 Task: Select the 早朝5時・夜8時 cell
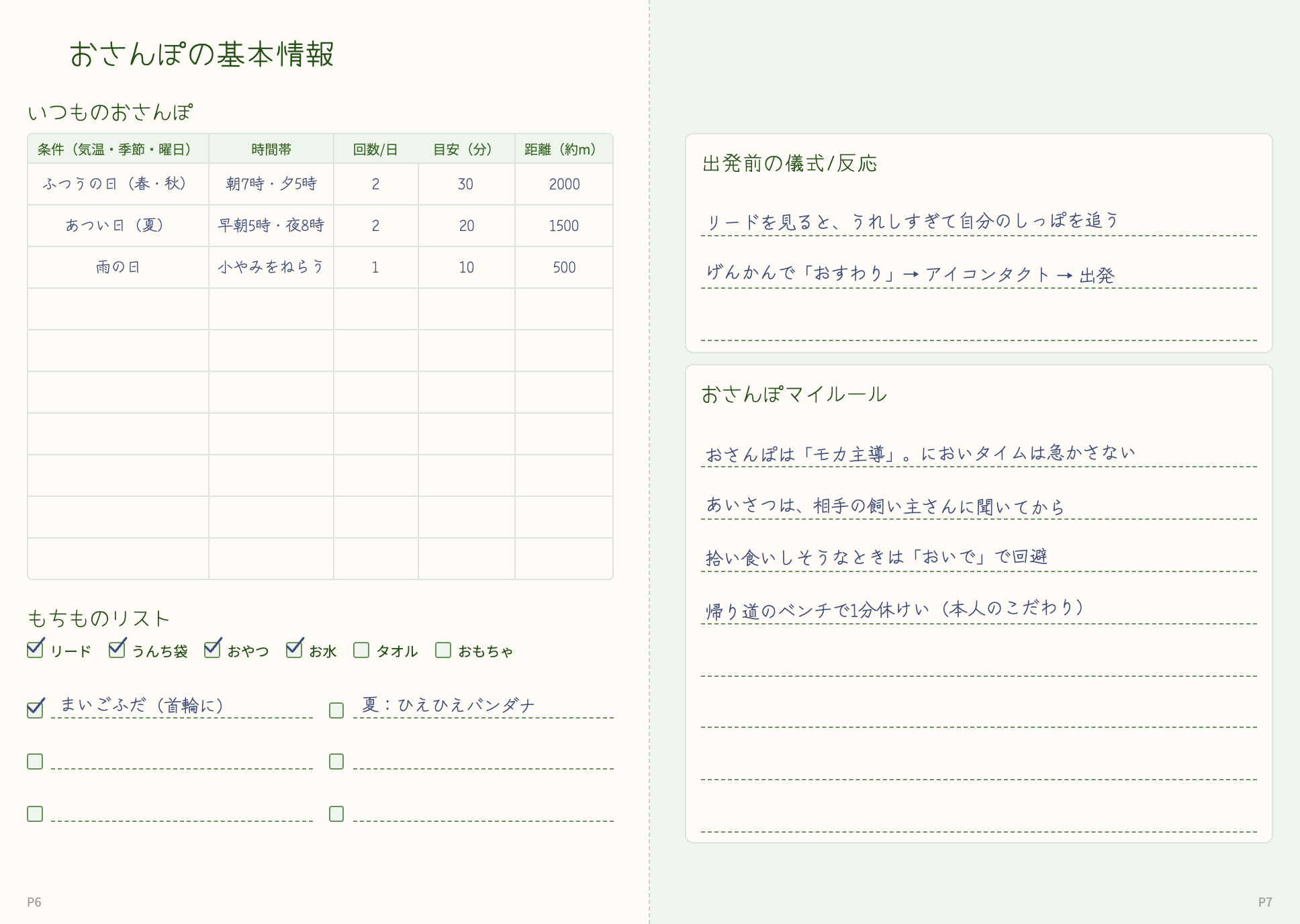[271, 226]
